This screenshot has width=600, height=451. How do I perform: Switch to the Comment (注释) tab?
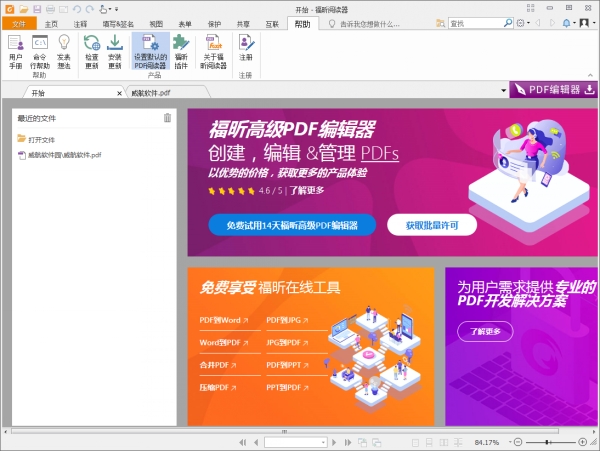coord(80,24)
